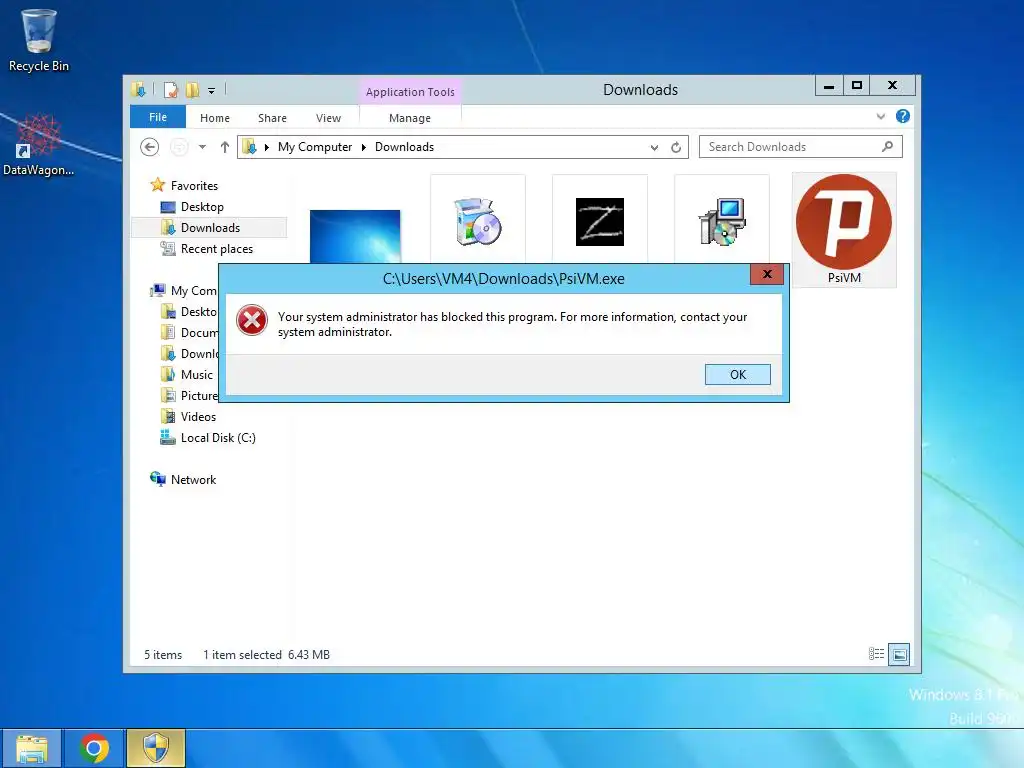Viewport: 1024px width, 768px height.
Task: Refresh the Downloads folder
Action: pyautogui.click(x=676, y=148)
